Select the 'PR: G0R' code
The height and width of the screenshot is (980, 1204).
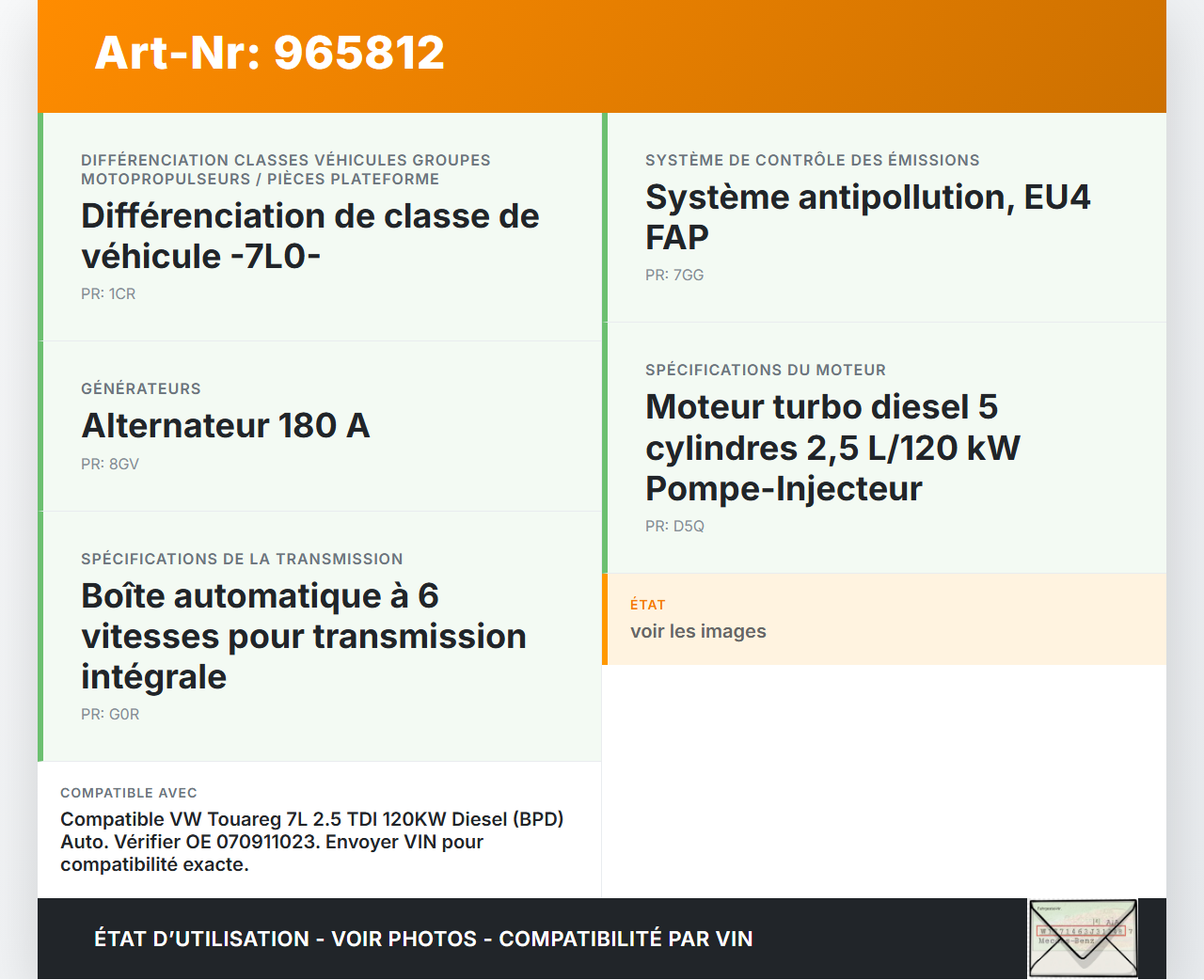coord(110,714)
